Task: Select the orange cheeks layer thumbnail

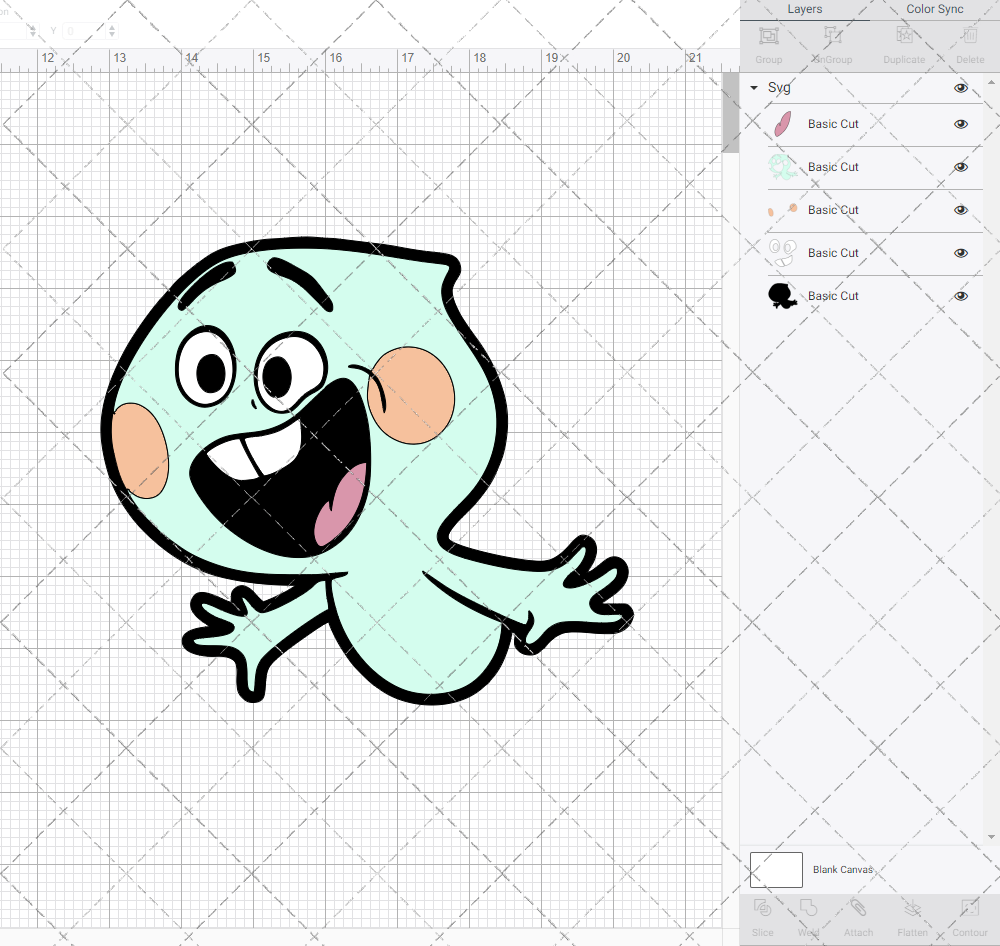Action: [x=783, y=210]
